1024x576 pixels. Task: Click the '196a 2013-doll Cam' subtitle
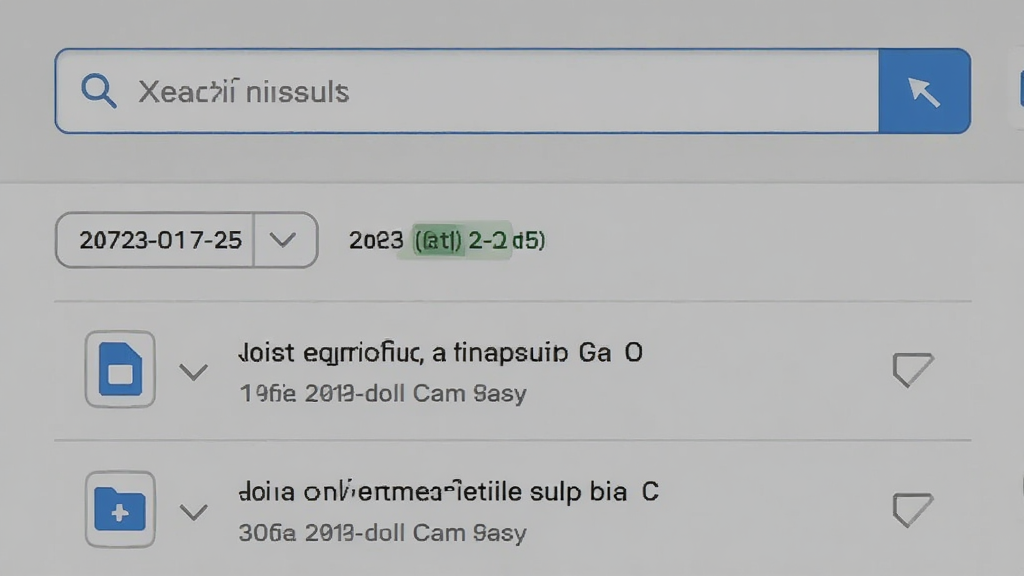(x=383, y=394)
